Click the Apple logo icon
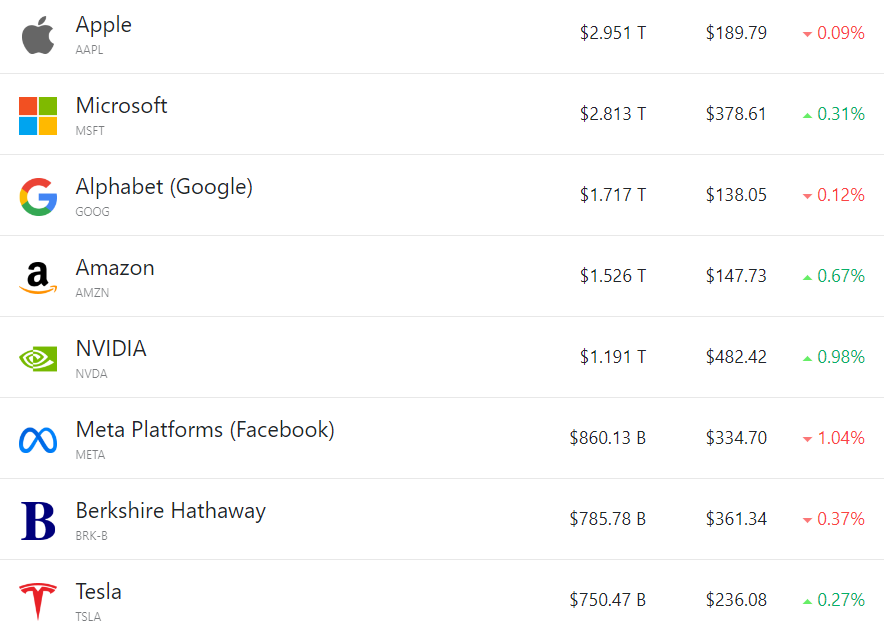Viewport: 884px width, 634px height. point(38,35)
